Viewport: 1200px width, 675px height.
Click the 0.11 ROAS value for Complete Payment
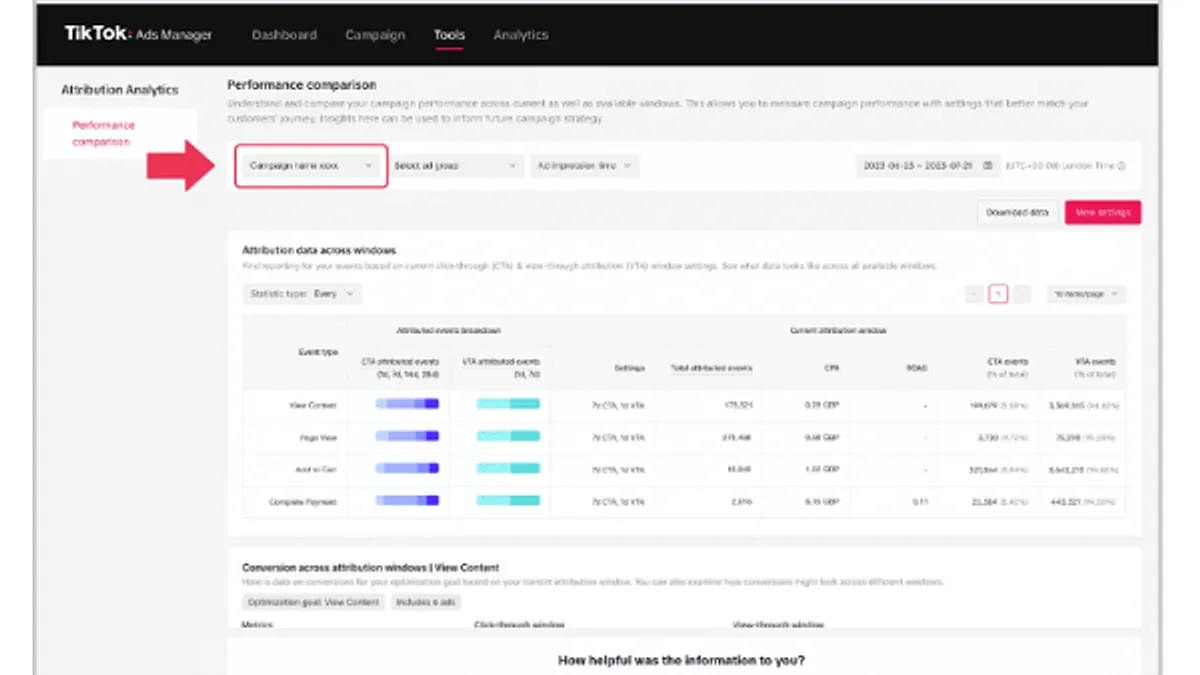point(918,501)
